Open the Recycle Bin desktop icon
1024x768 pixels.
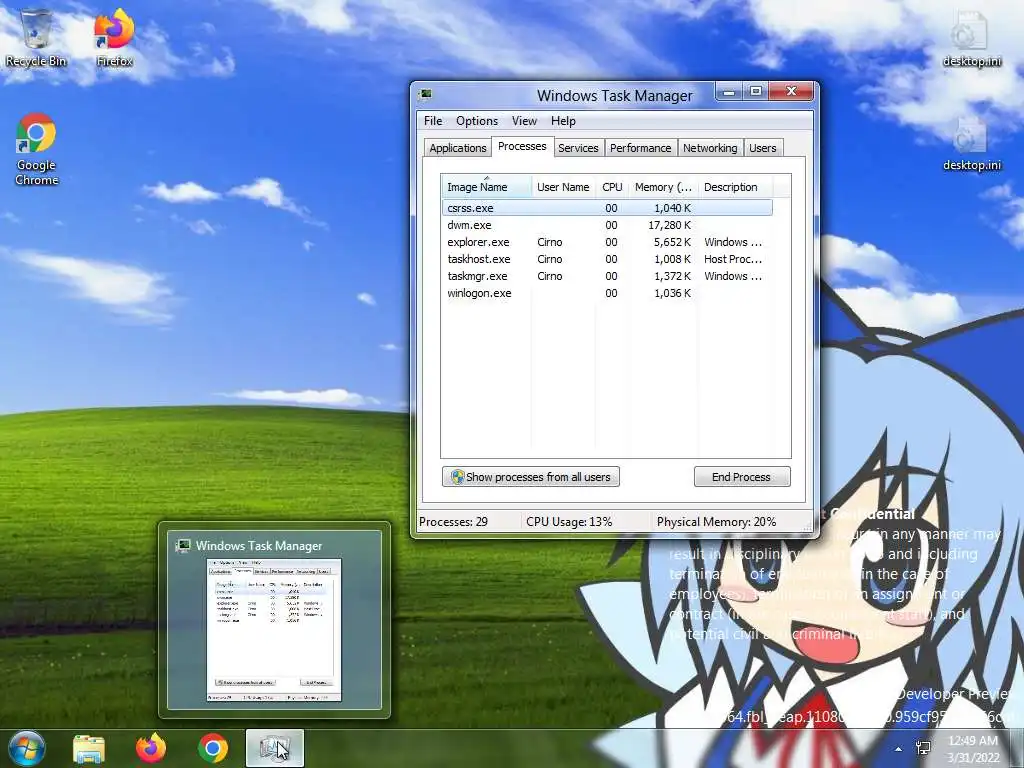pos(36,37)
